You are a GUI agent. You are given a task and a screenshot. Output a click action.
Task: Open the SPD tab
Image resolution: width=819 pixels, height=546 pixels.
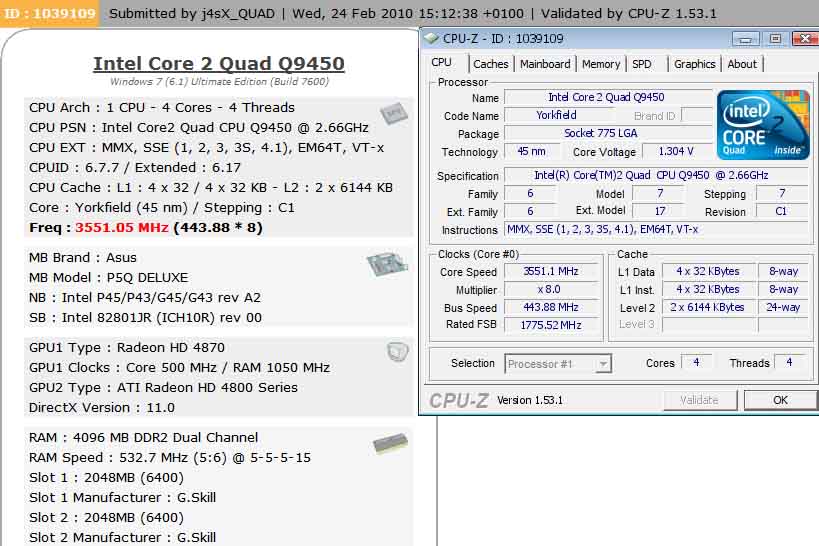pyautogui.click(x=642, y=64)
